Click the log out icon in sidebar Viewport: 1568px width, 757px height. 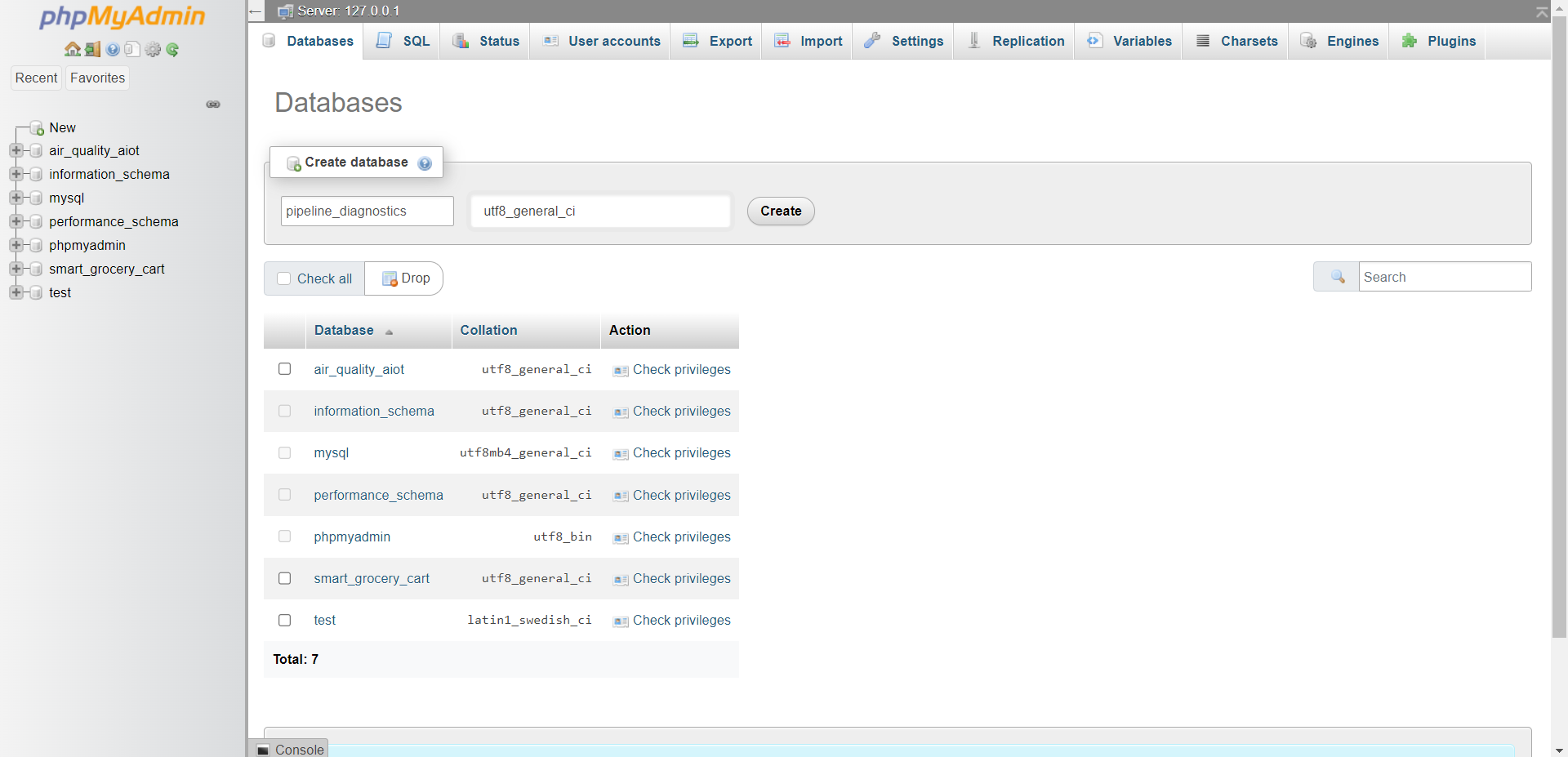(x=92, y=49)
